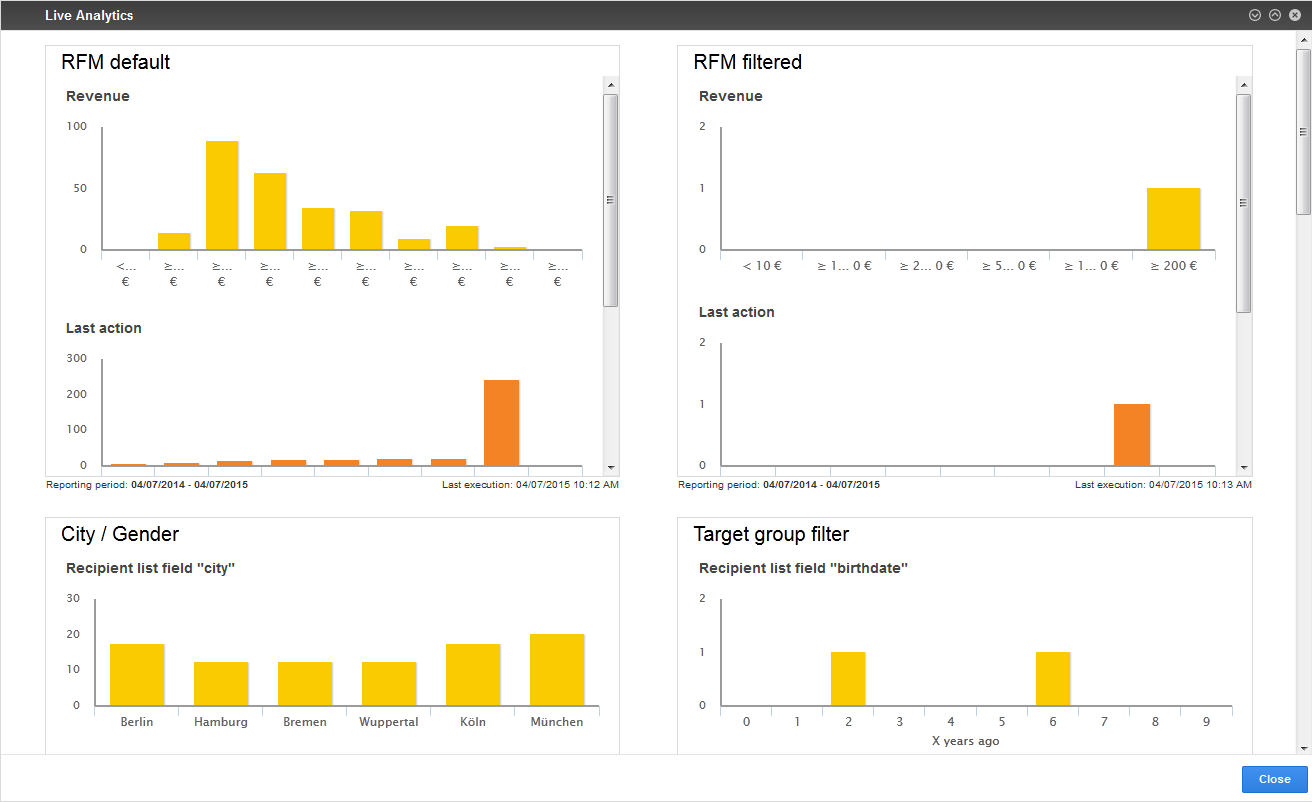The height and width of the screenshot is (802, 1312).
Task: Click main window vertical scrollbar thumb
Action: tap(1303, 130)
